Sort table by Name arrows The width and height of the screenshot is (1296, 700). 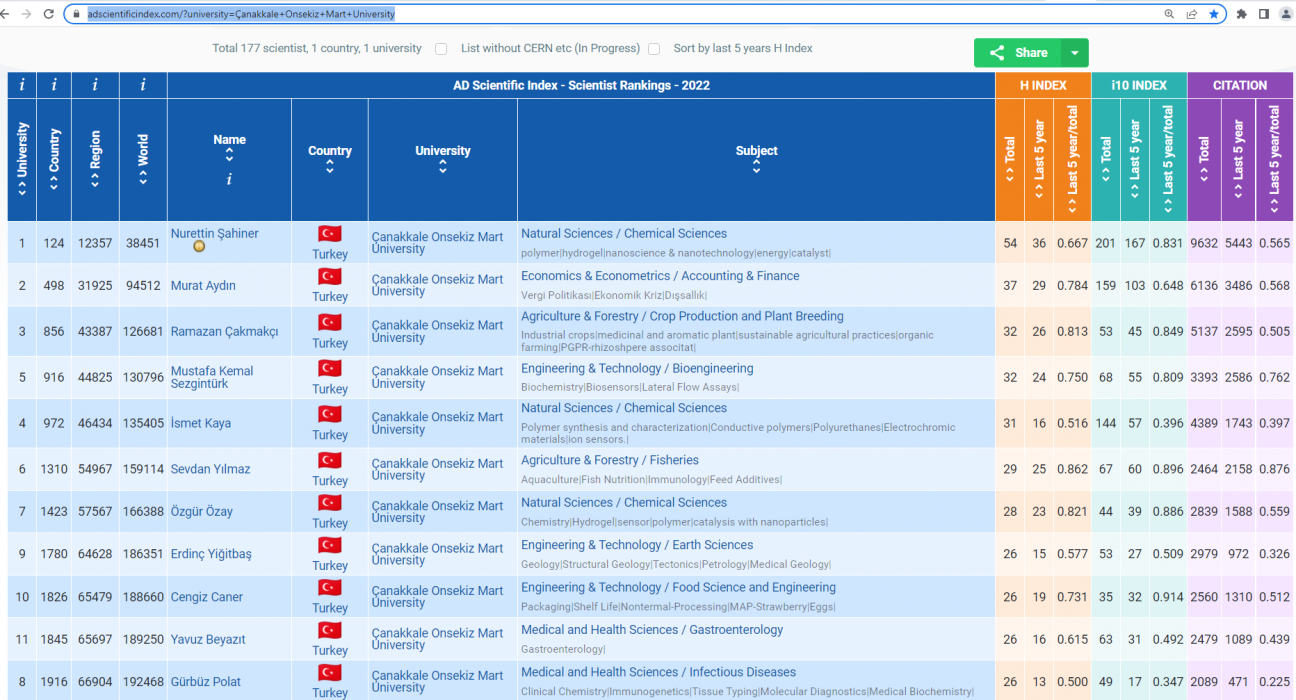(x=229, y=156)
